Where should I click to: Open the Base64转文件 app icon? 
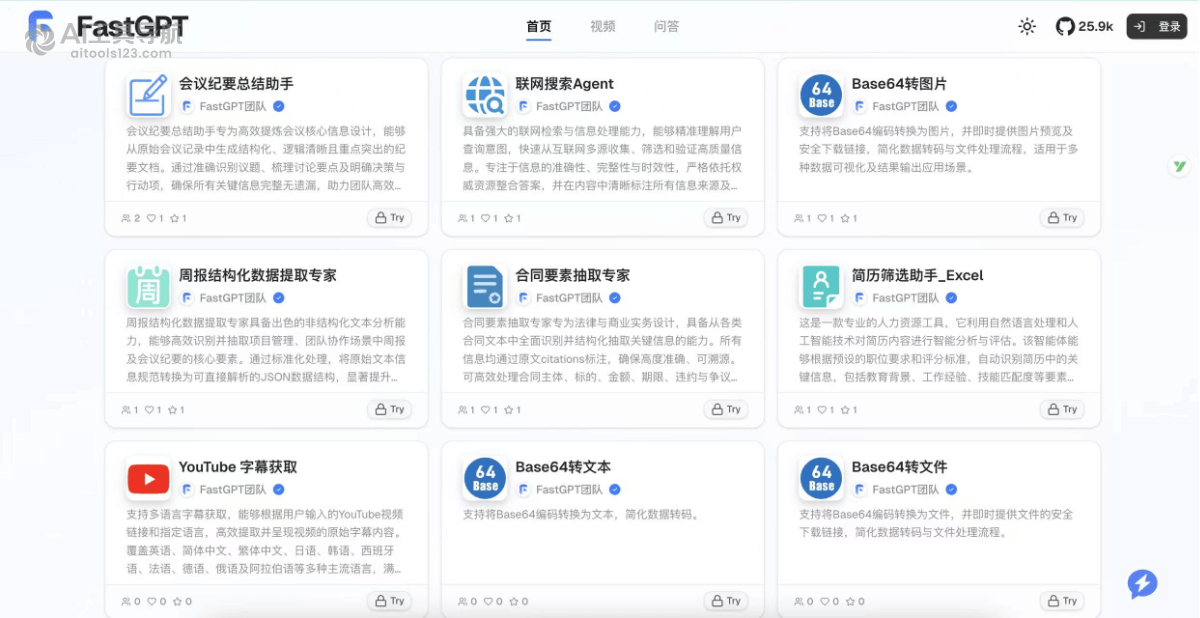tap(821, 479)
